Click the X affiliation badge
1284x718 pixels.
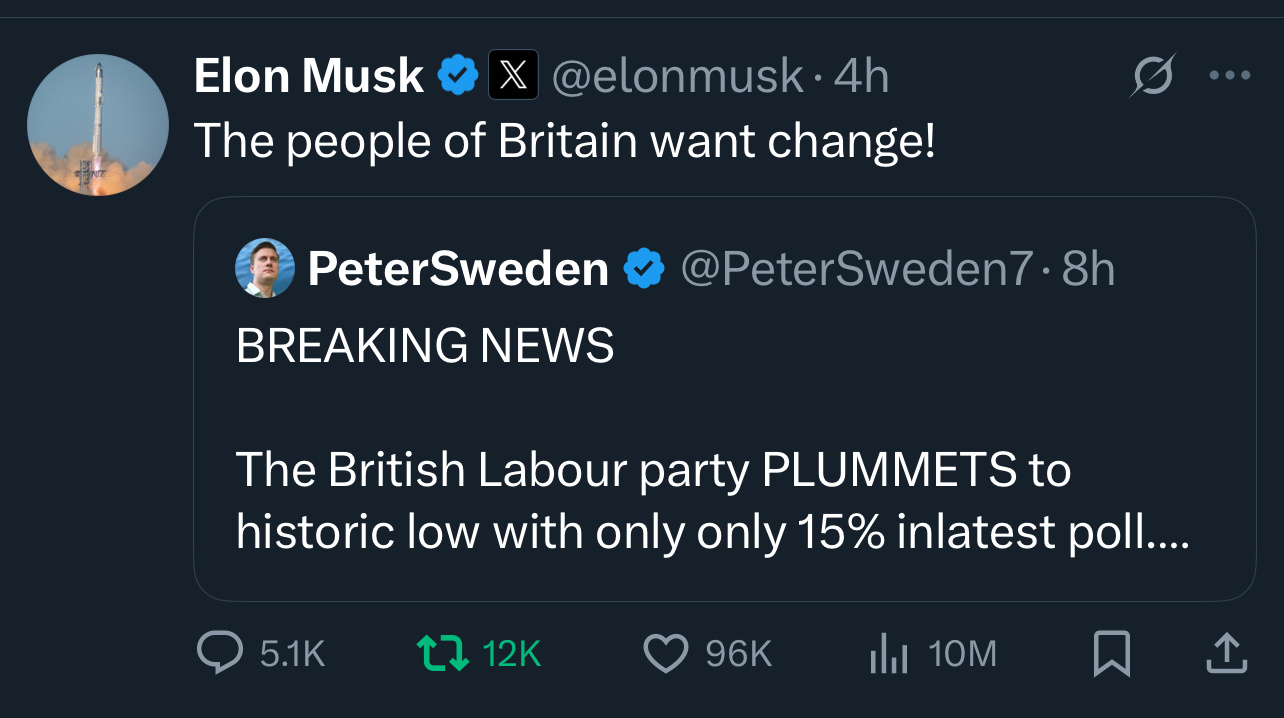[x=513, y=76]
